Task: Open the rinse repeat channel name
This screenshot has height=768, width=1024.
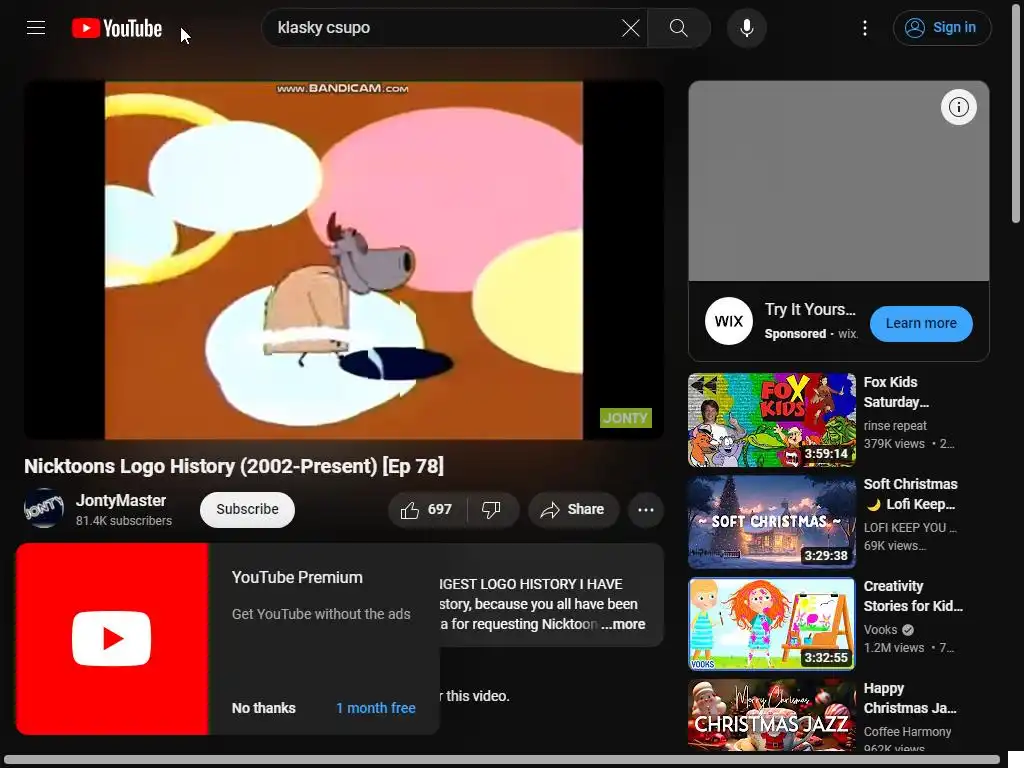Action: pos(895,425)
